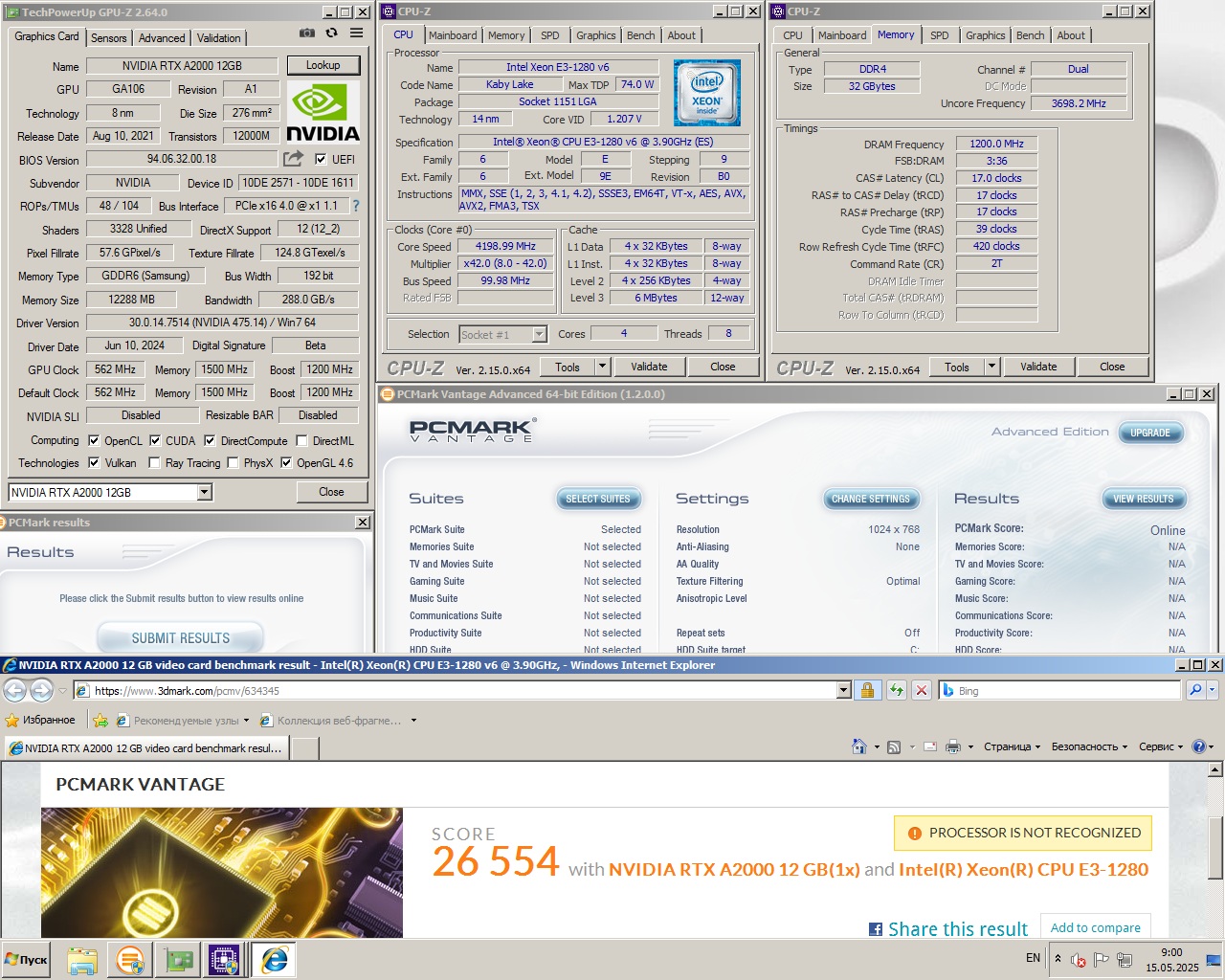The height and width of the screenshot is (980, 1225).
Task: Open the file explorer taskbar icon
Action: pyautogui.click(x=82, y=960)
